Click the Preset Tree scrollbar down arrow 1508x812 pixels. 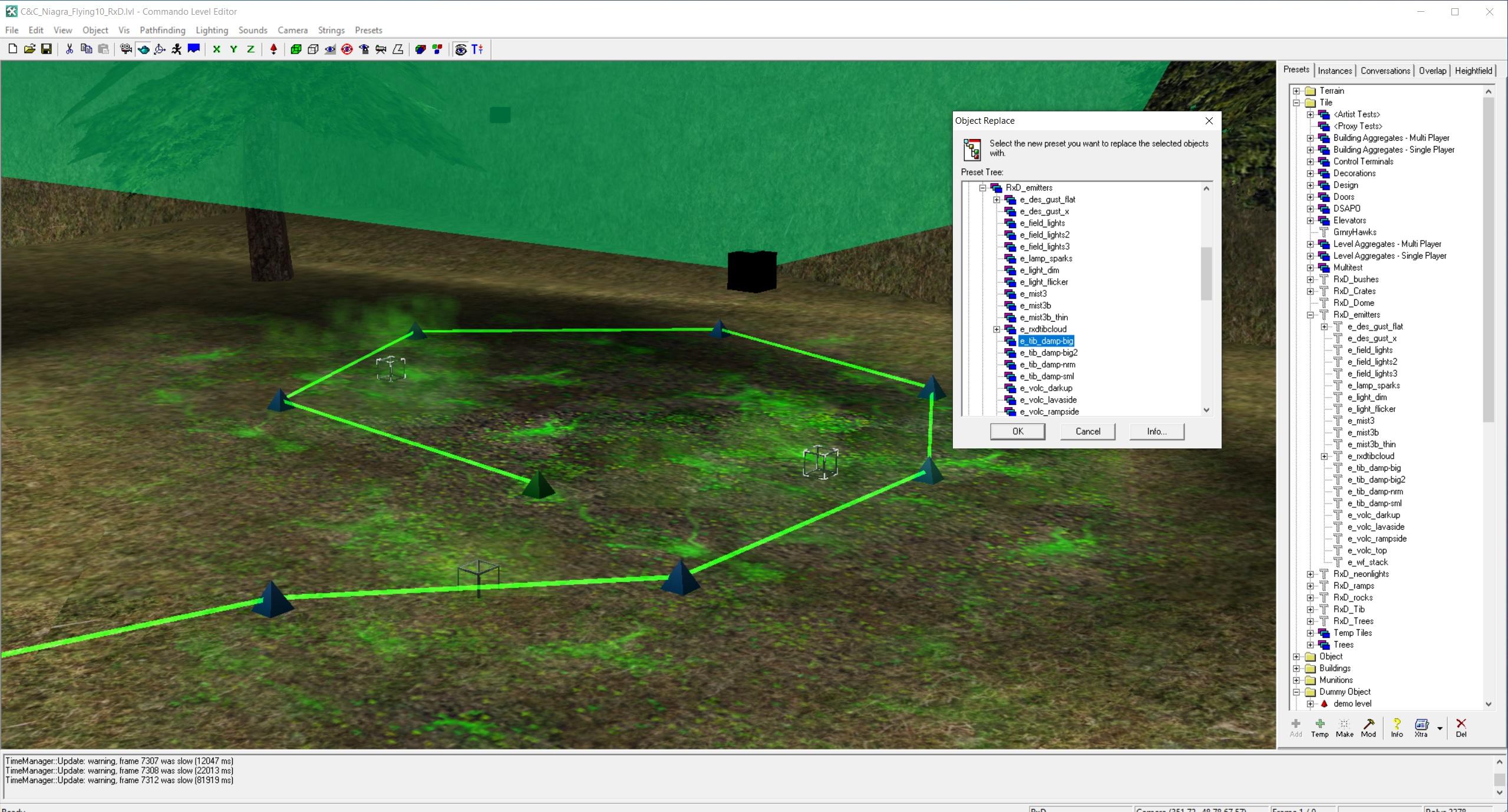[1206, 410]
